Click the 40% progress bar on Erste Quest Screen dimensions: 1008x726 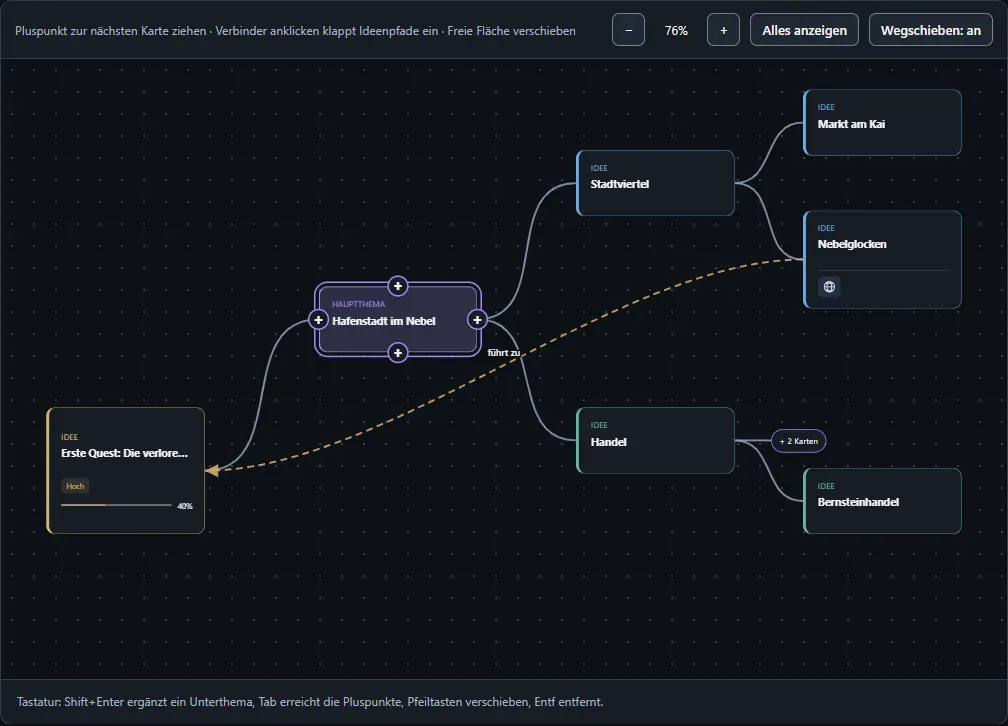116,505
